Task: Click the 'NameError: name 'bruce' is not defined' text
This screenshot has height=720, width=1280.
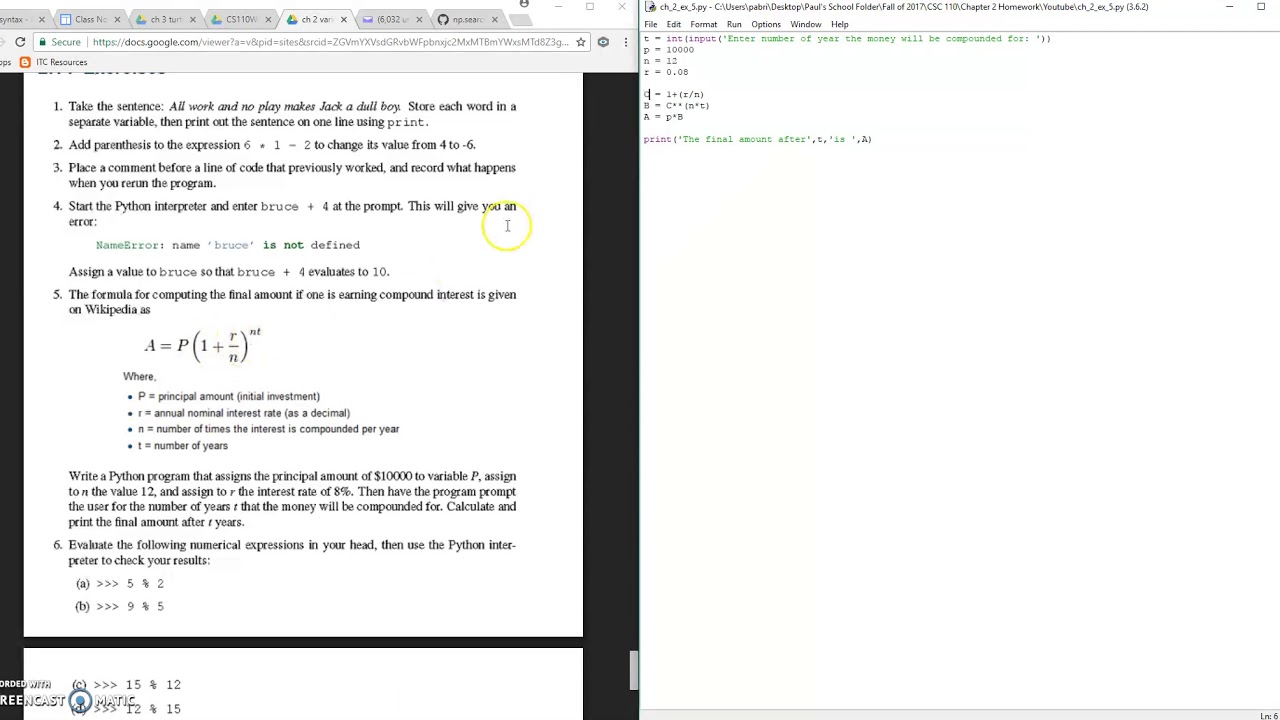Action: [228, 245]
